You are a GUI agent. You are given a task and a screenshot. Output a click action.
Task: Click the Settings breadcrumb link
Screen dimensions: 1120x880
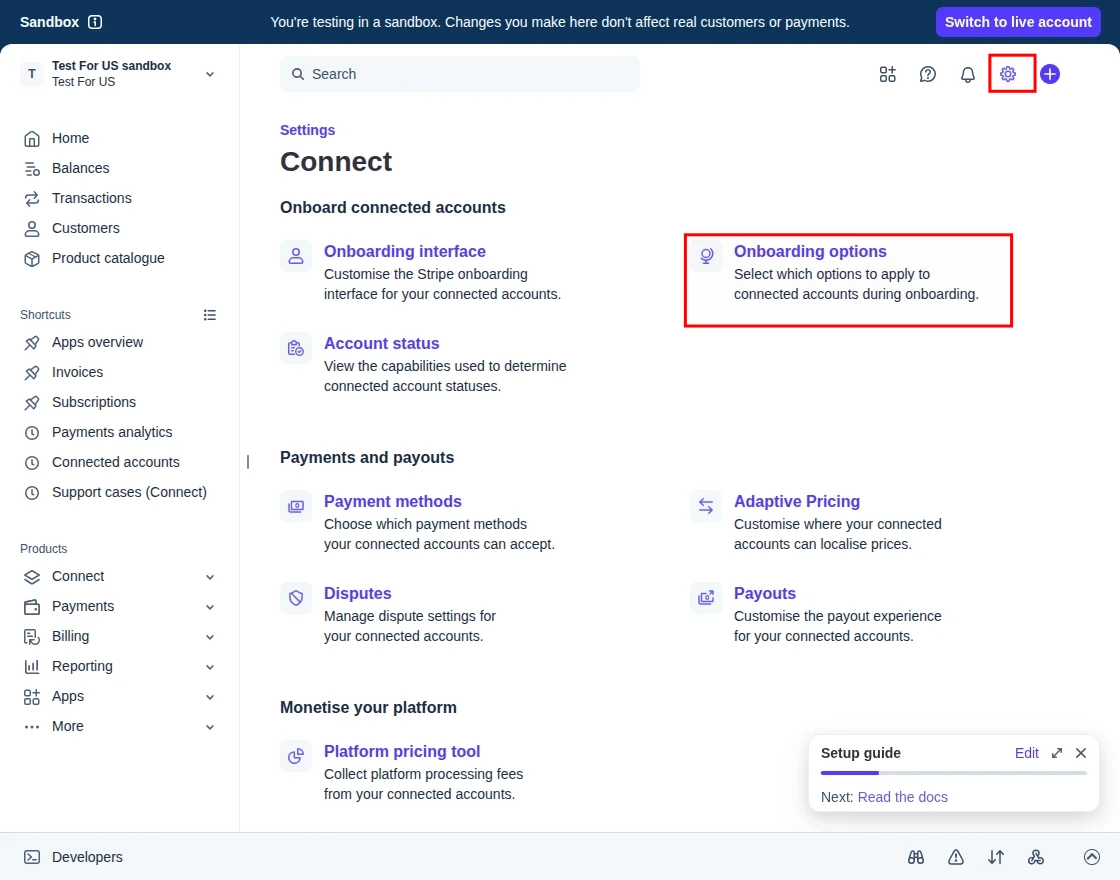307,130
